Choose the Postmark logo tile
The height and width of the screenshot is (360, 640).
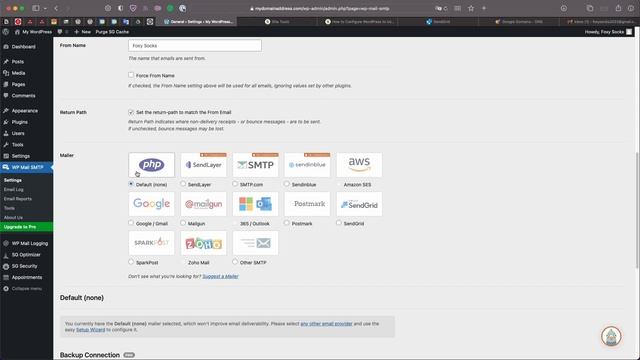307,204
